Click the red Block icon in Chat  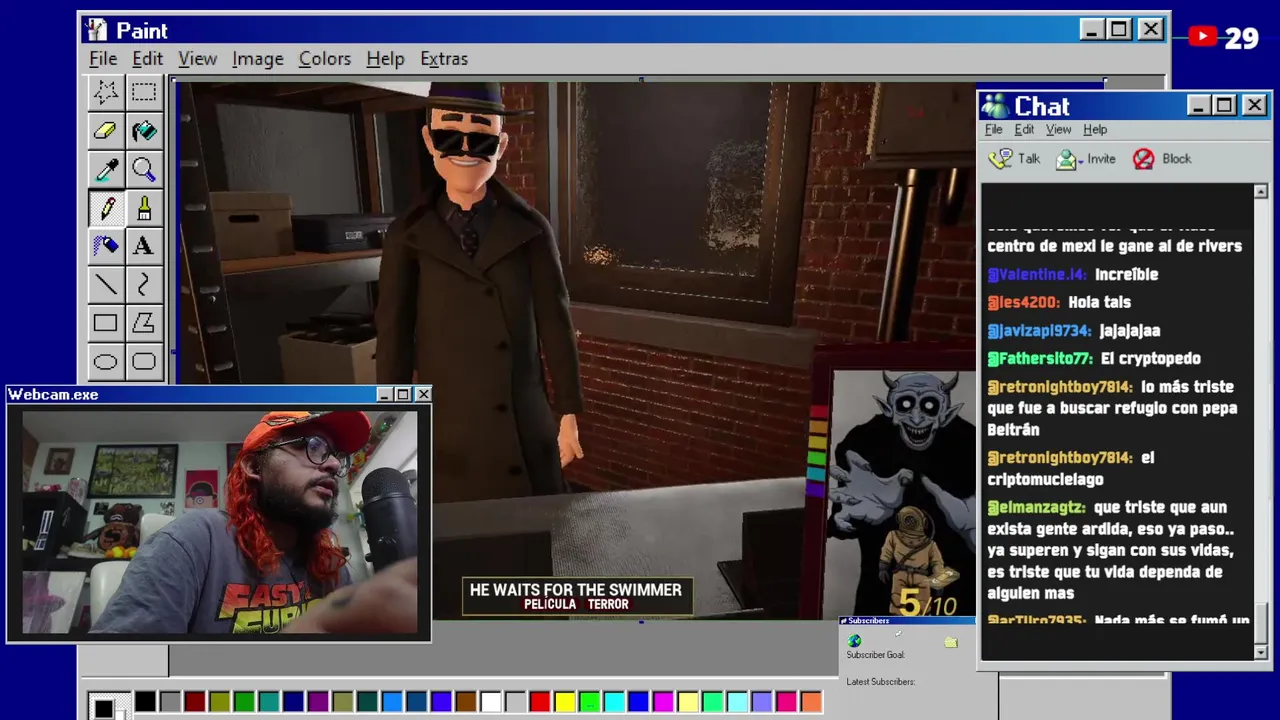pos(1144,159)
